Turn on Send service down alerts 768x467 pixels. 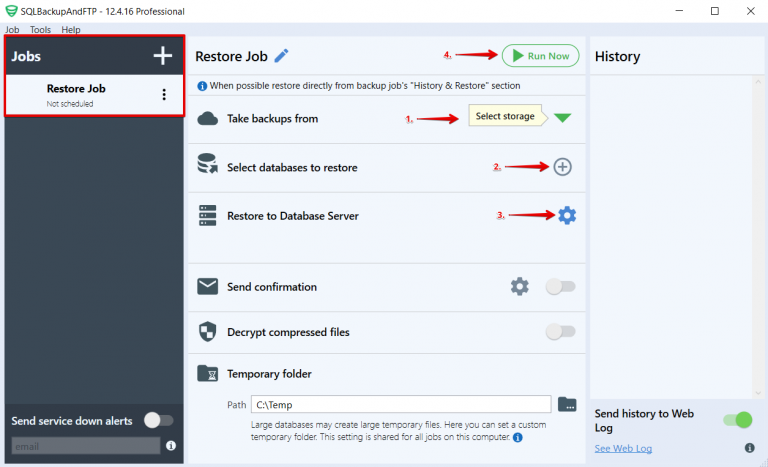[158, 420]
